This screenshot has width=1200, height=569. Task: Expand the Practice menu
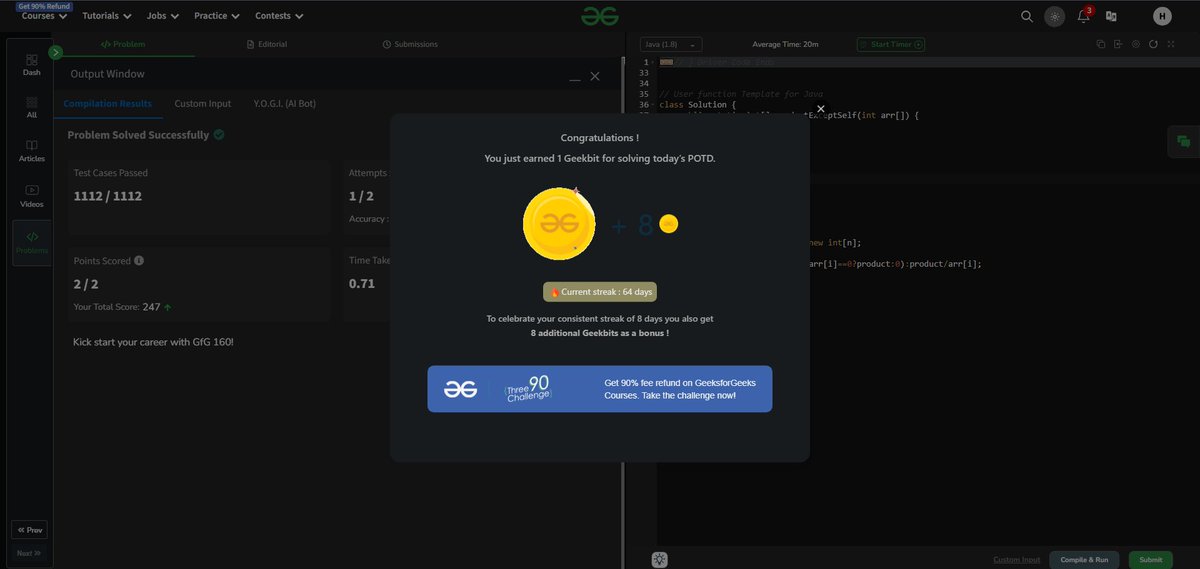click(217, 16)
